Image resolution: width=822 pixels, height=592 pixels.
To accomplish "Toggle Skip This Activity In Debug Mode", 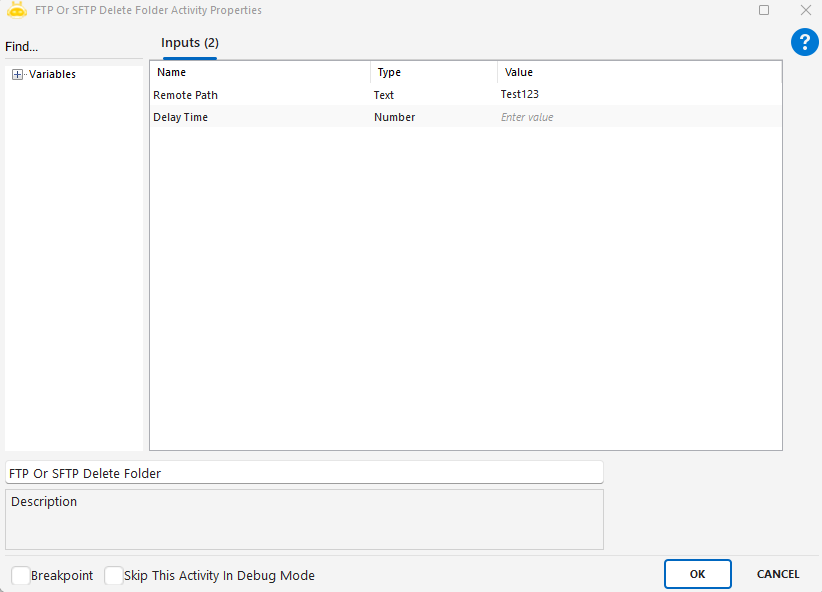I will point(113,575).
